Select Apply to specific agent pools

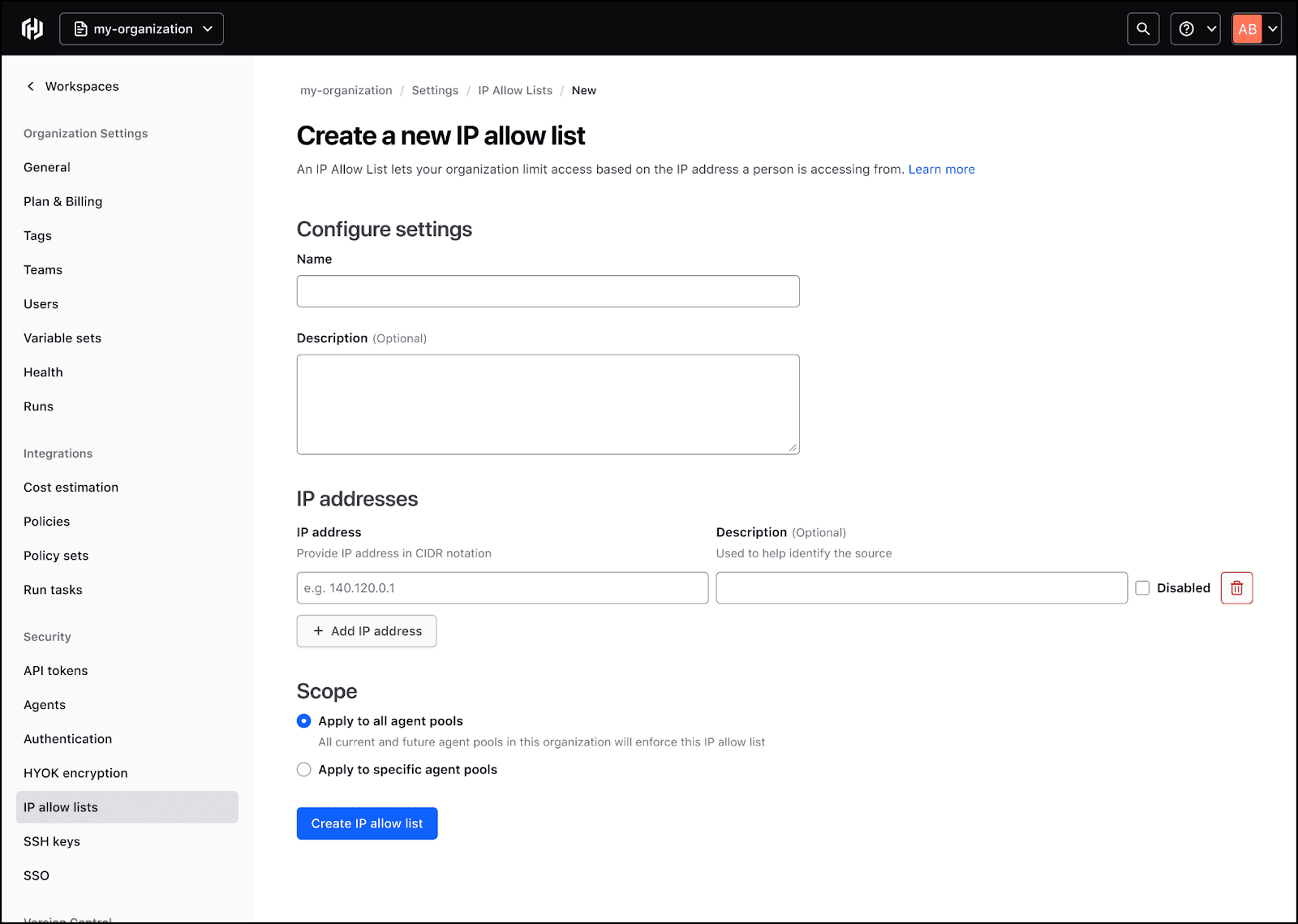coord(303,769)
